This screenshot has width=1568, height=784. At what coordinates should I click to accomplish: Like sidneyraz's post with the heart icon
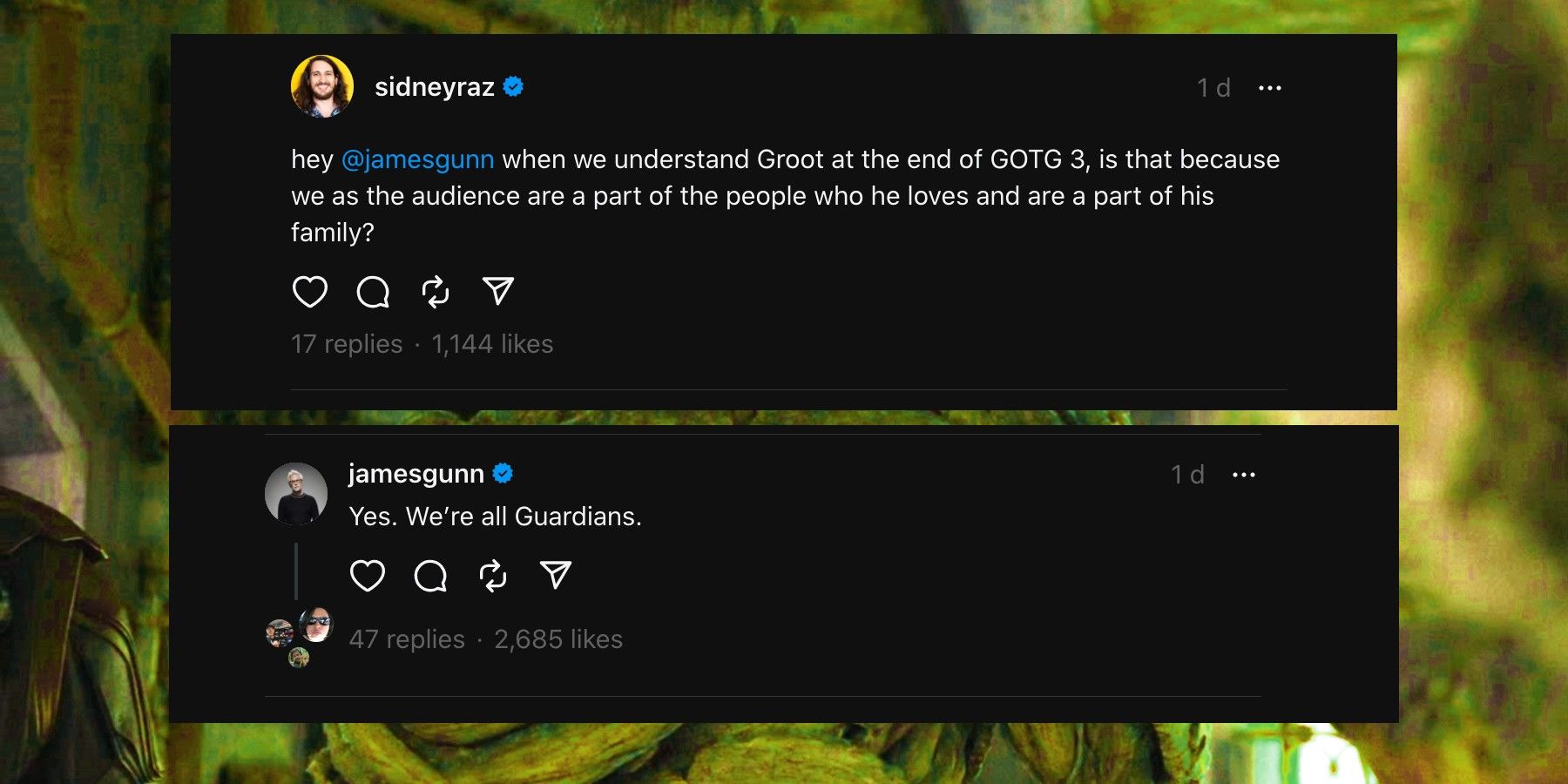pos(309,292)
